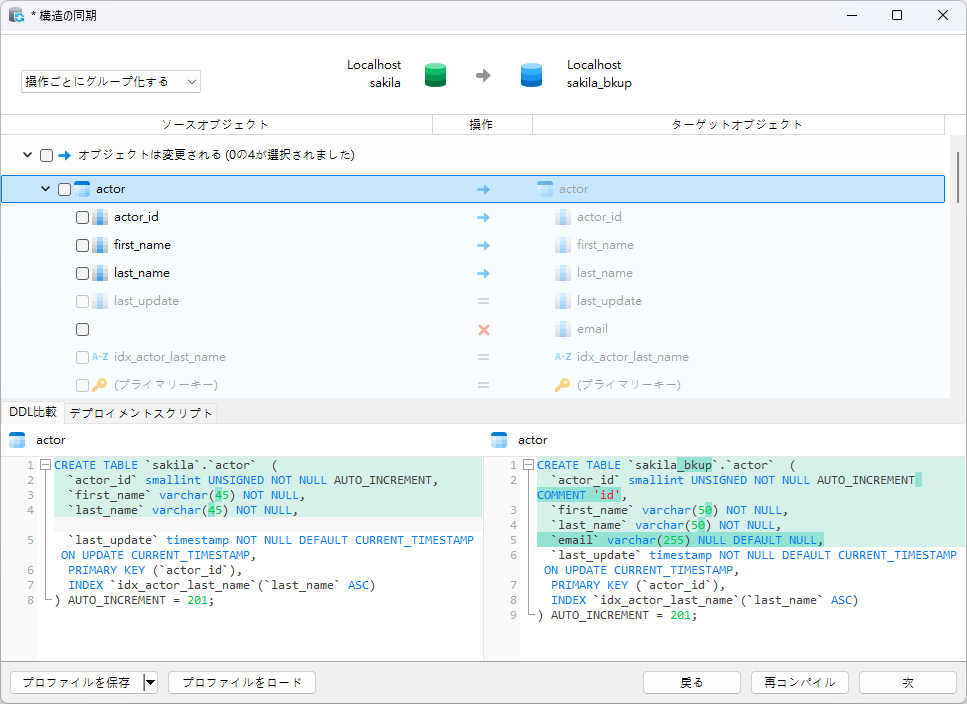Click the プロファイルを保存 button

(x=77, y=682)
